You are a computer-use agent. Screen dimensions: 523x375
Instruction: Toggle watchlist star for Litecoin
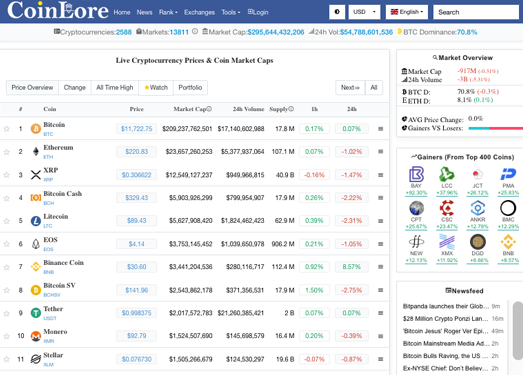point(6,221)
